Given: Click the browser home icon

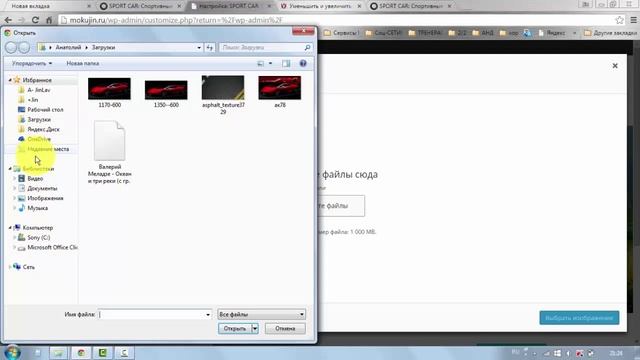Looking at the screenshot, I should (x=49, y=20).
